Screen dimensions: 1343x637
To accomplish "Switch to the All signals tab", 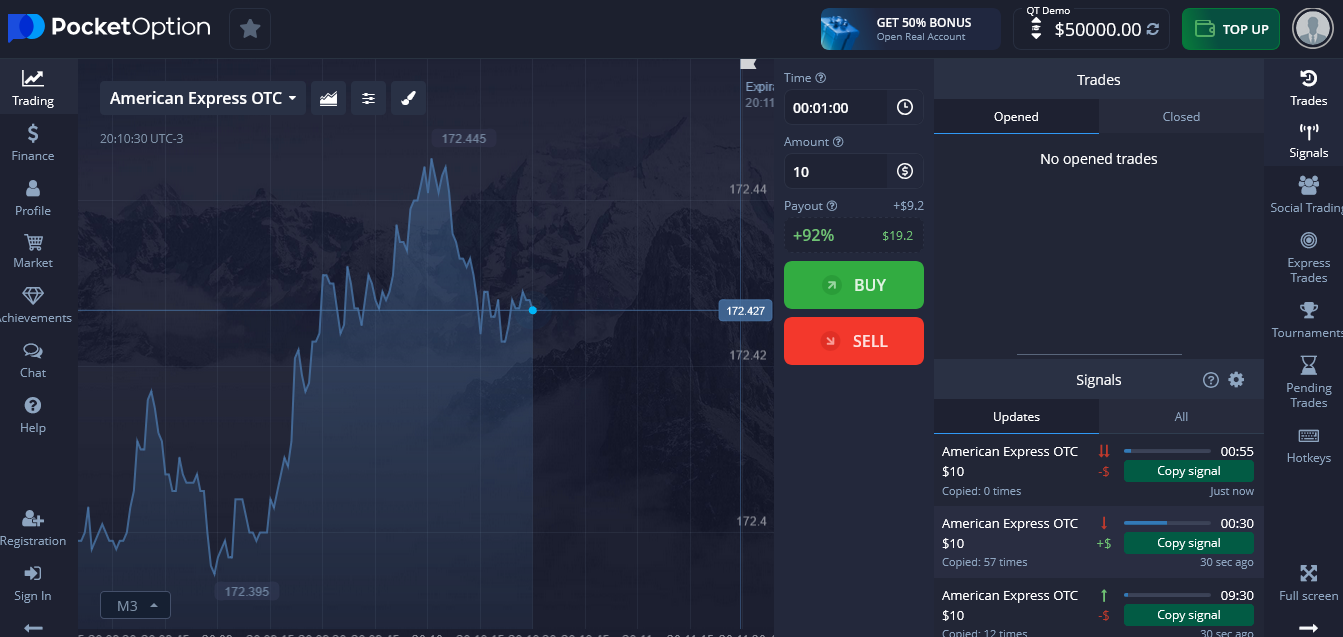I will click(1181, 416).
